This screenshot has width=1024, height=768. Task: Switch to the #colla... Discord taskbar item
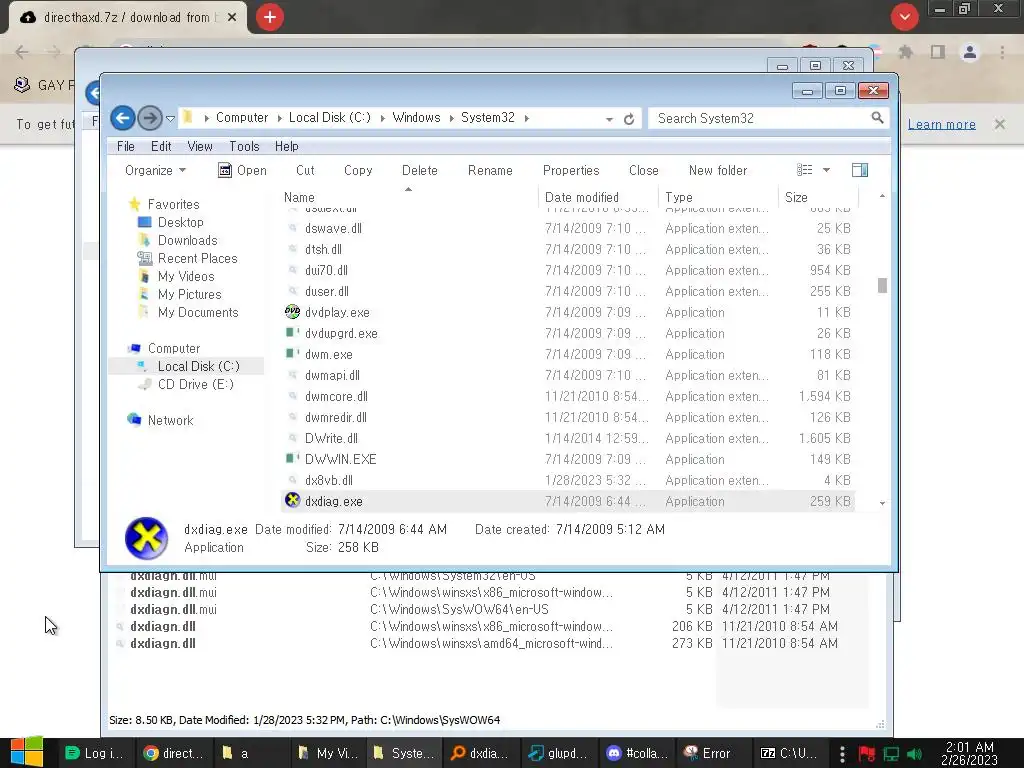pos(637,753)
